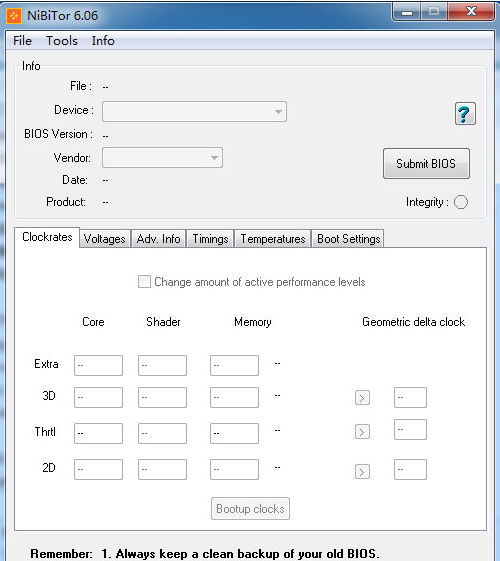Click the arrow button in 2D row
500x561 pixels.
tap(362, 472)
